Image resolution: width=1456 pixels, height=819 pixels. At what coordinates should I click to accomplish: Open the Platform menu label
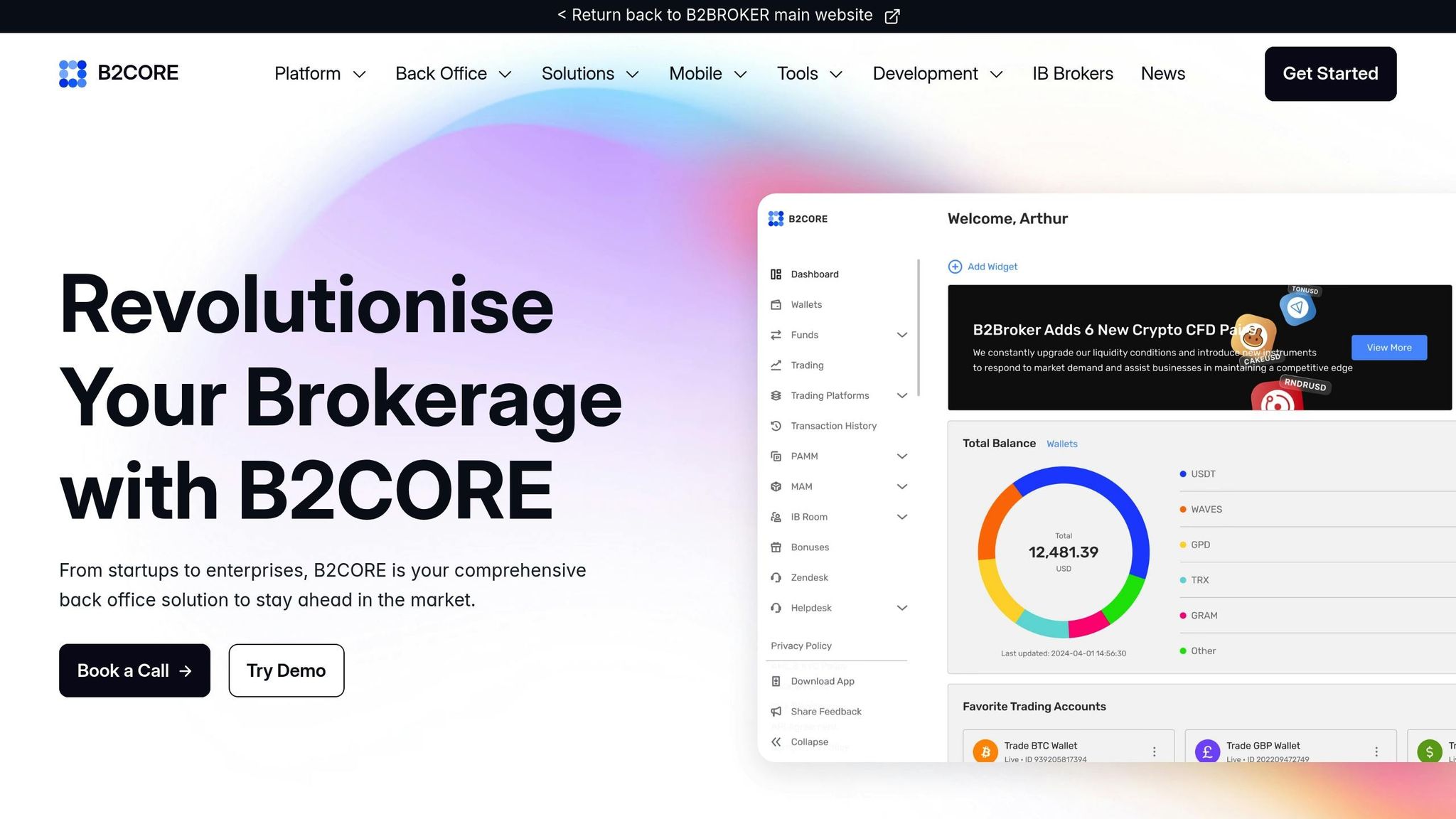[x=307, y=73]
